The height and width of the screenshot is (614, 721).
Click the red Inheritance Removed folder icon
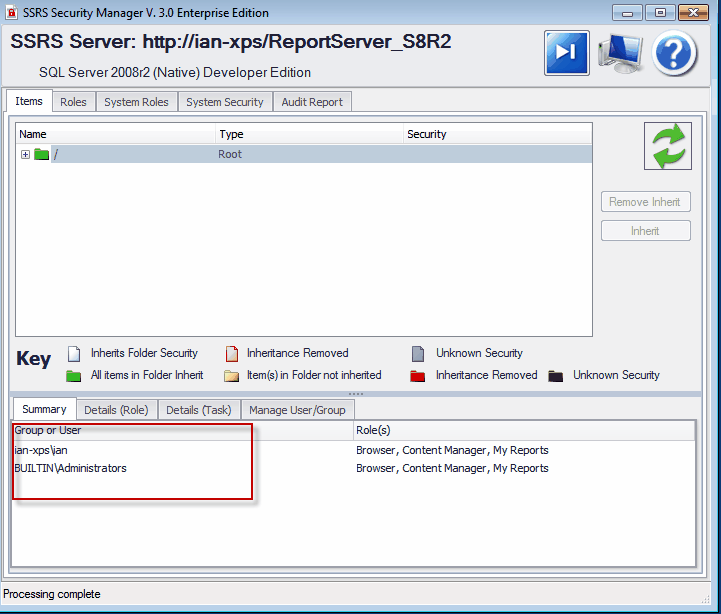tap(418, 376)
